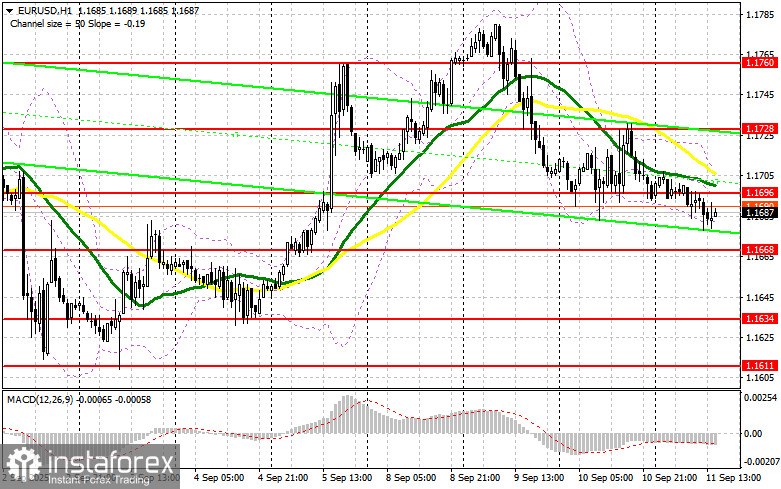Select the red 1.1668 price level label
781x489 pixels.
[x=760, y=249]
